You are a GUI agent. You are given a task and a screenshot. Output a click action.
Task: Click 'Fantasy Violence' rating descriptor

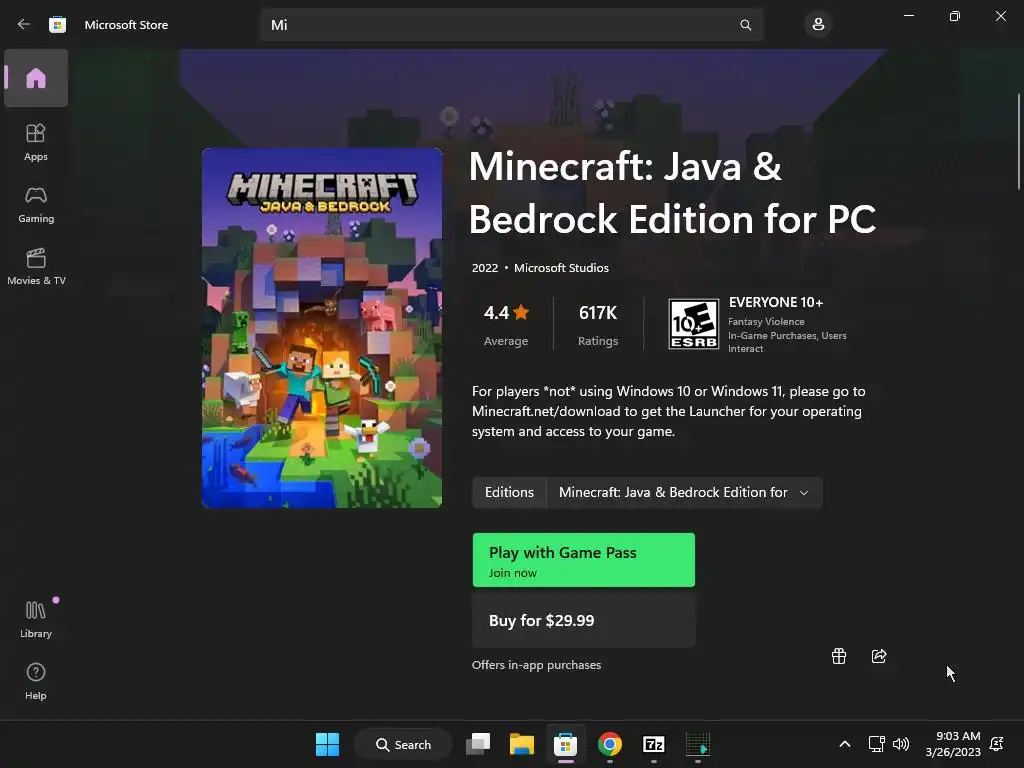[x=766, y=321]
